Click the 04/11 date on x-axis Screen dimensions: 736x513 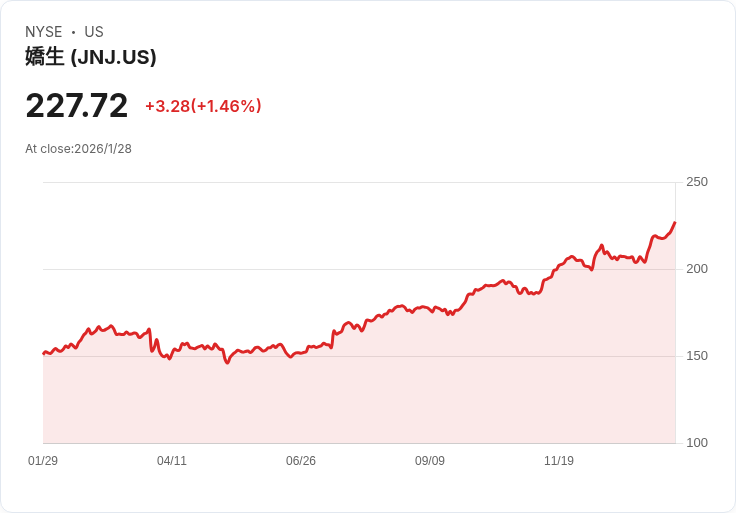[x=172, y=461]
